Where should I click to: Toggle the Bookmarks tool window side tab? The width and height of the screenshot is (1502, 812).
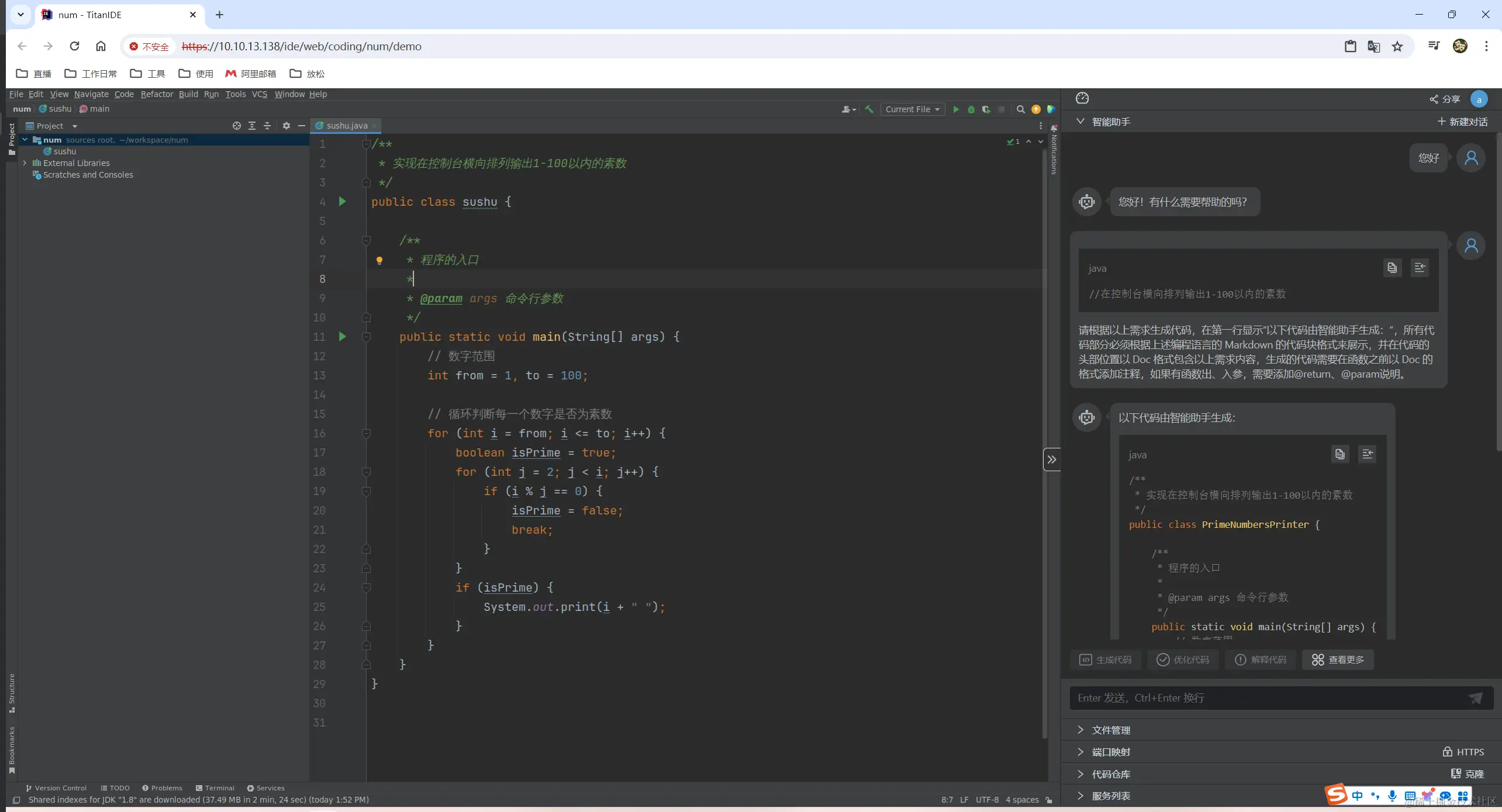point(12,750)
